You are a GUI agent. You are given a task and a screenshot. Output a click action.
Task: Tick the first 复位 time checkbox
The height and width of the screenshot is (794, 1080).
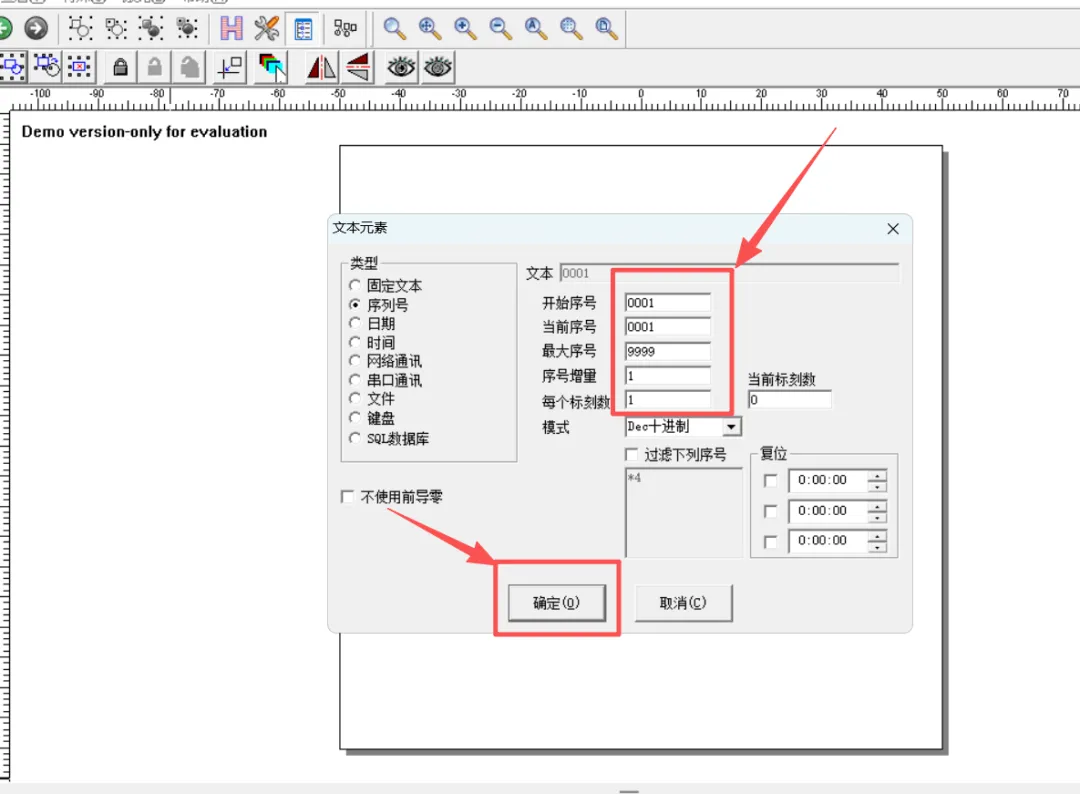pos(770,481)
